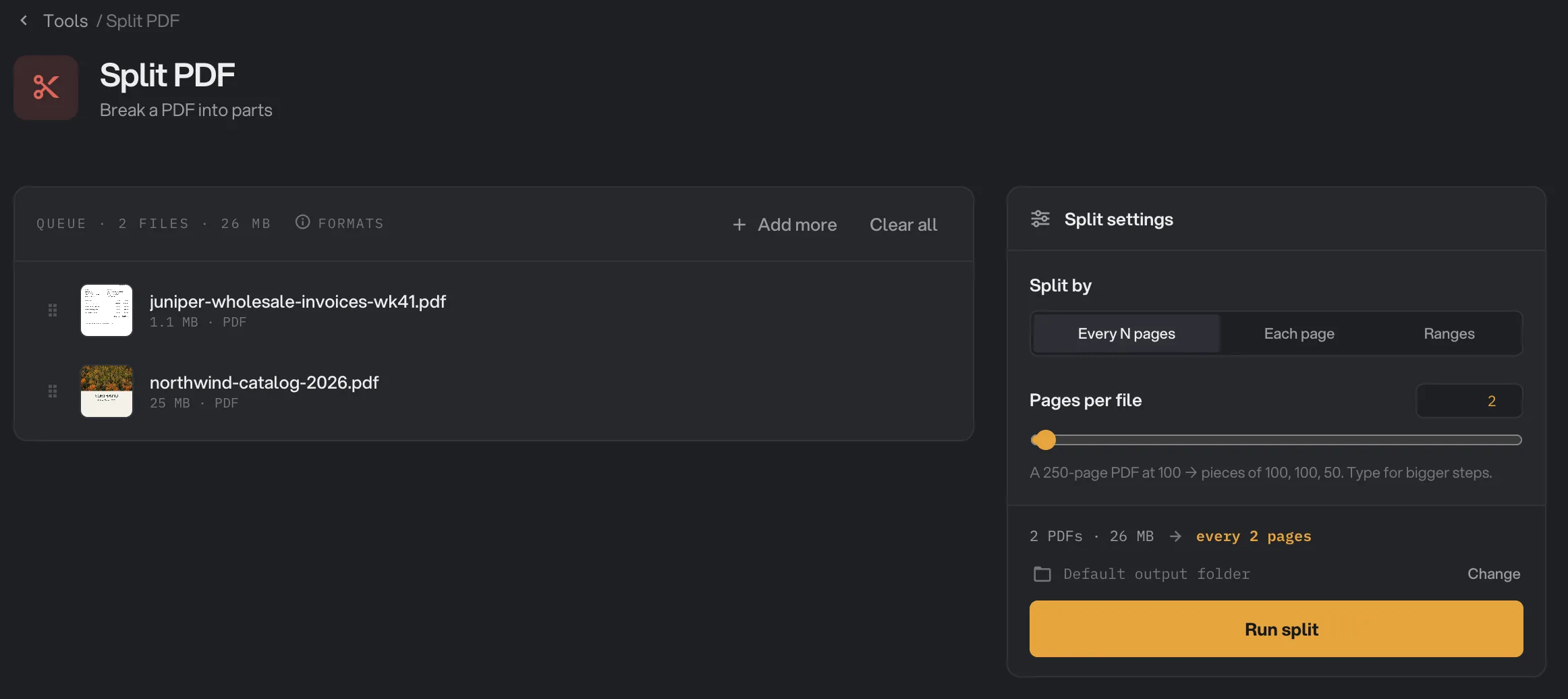Click the '1.1 MB · PDF' file details
This screenshot has height=699, width=1568.
(198, 323)
